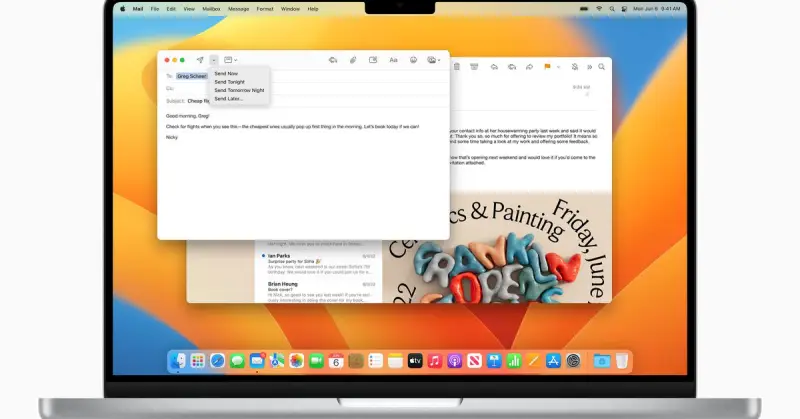This screenshot has width=800, height=419.
Task: Open the emoji picker icon
Action: (413, 60)
